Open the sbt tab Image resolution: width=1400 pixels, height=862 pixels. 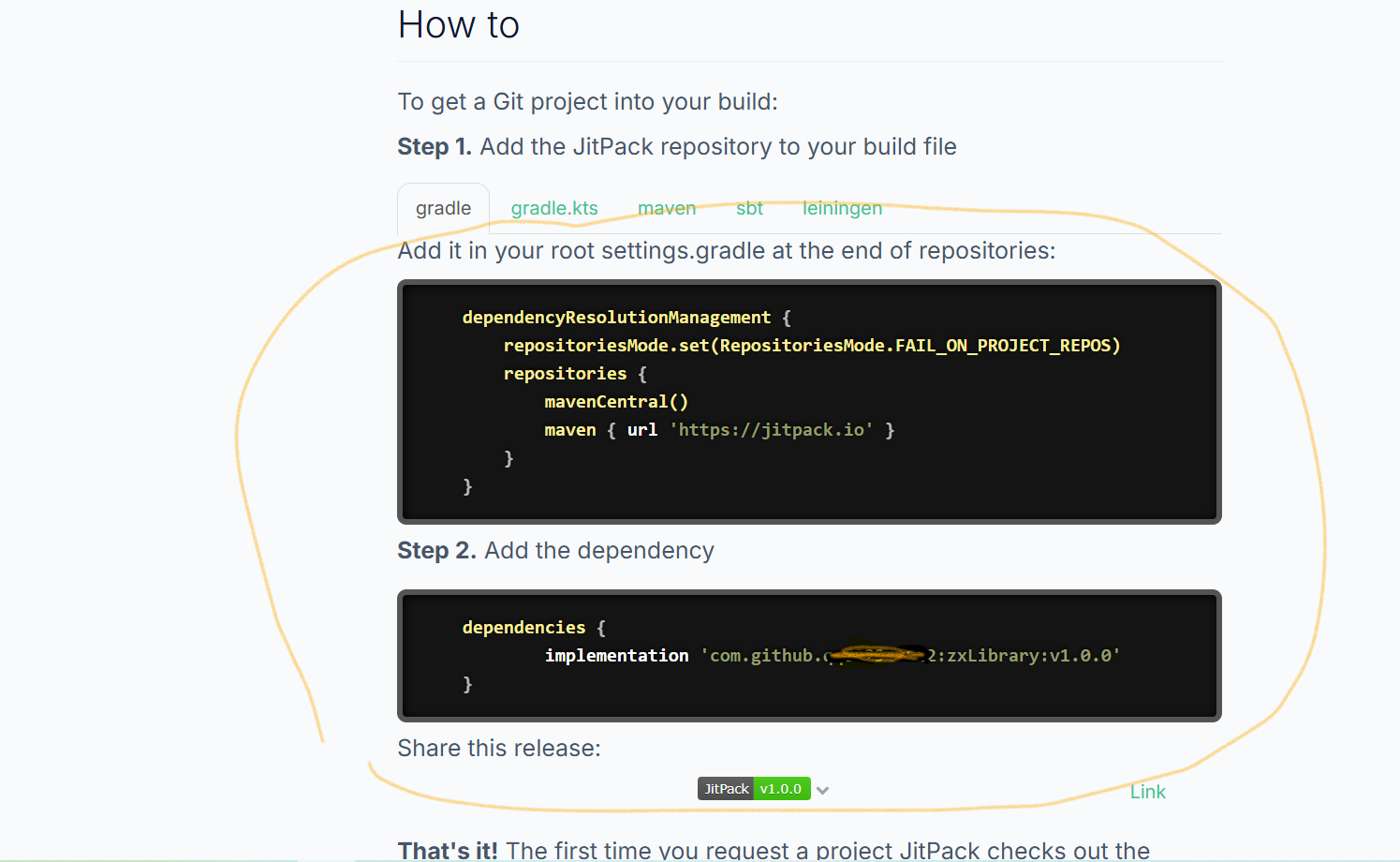749,208
